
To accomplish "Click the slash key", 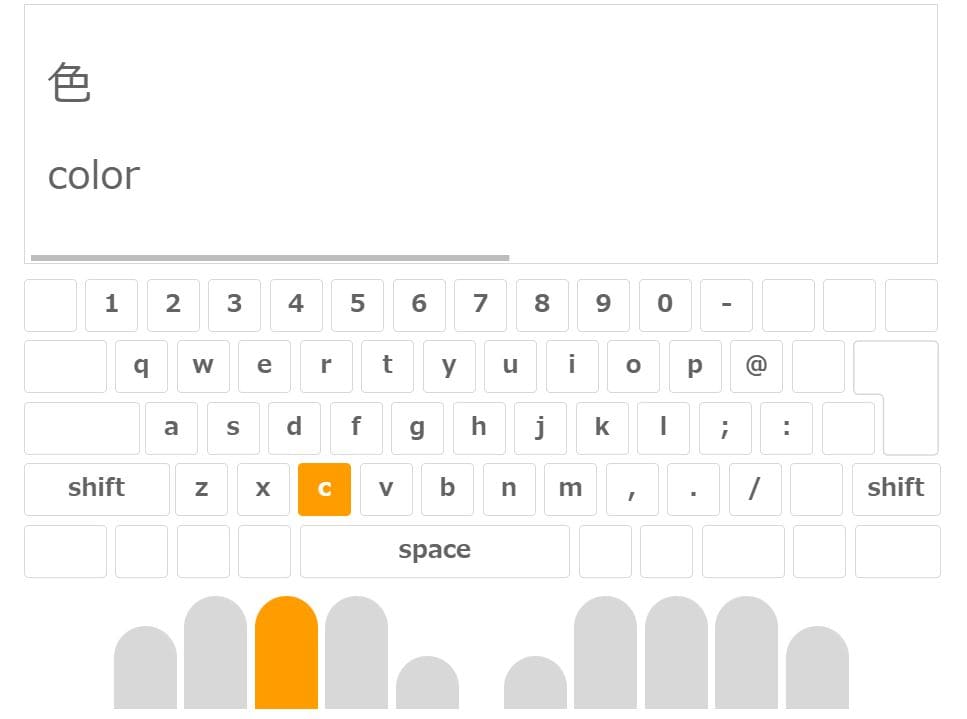I will click(755, 489).
